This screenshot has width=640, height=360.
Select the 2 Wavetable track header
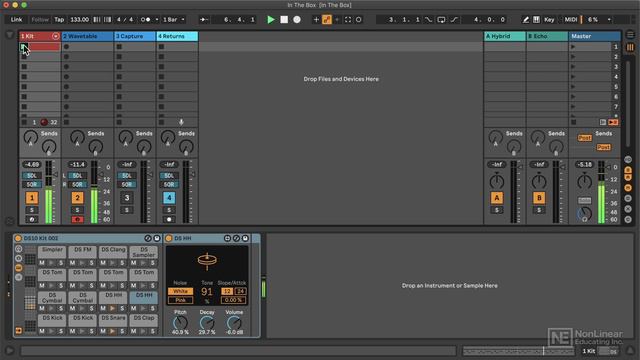pos(87,36)
